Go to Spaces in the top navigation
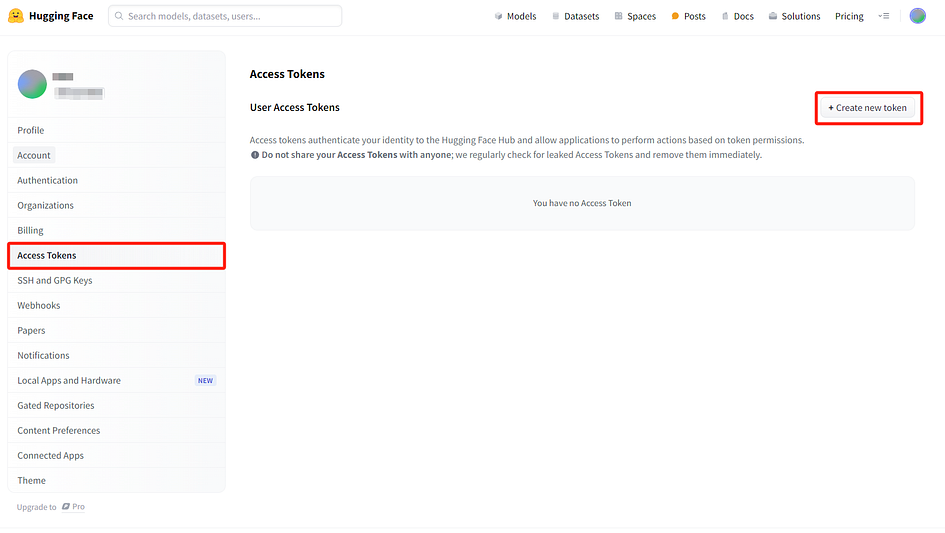Screen dimensions: 945x533 click(635, 16)
